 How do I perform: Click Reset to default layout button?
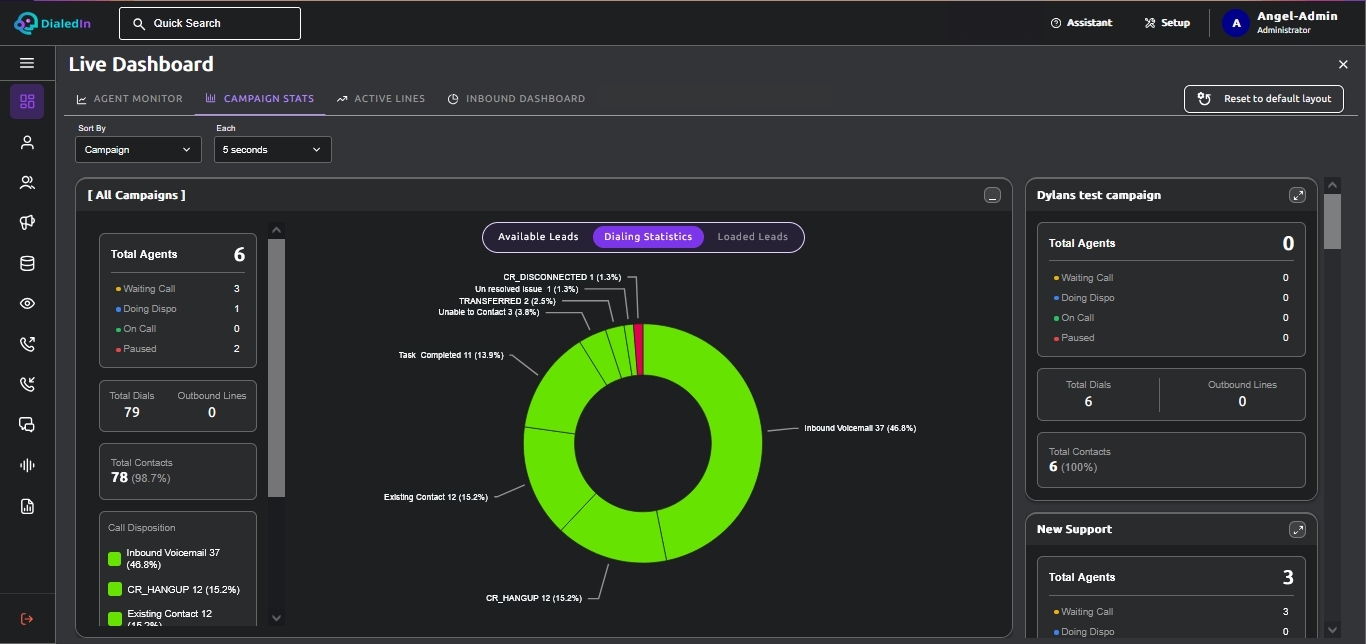(x=1264, y=99)
